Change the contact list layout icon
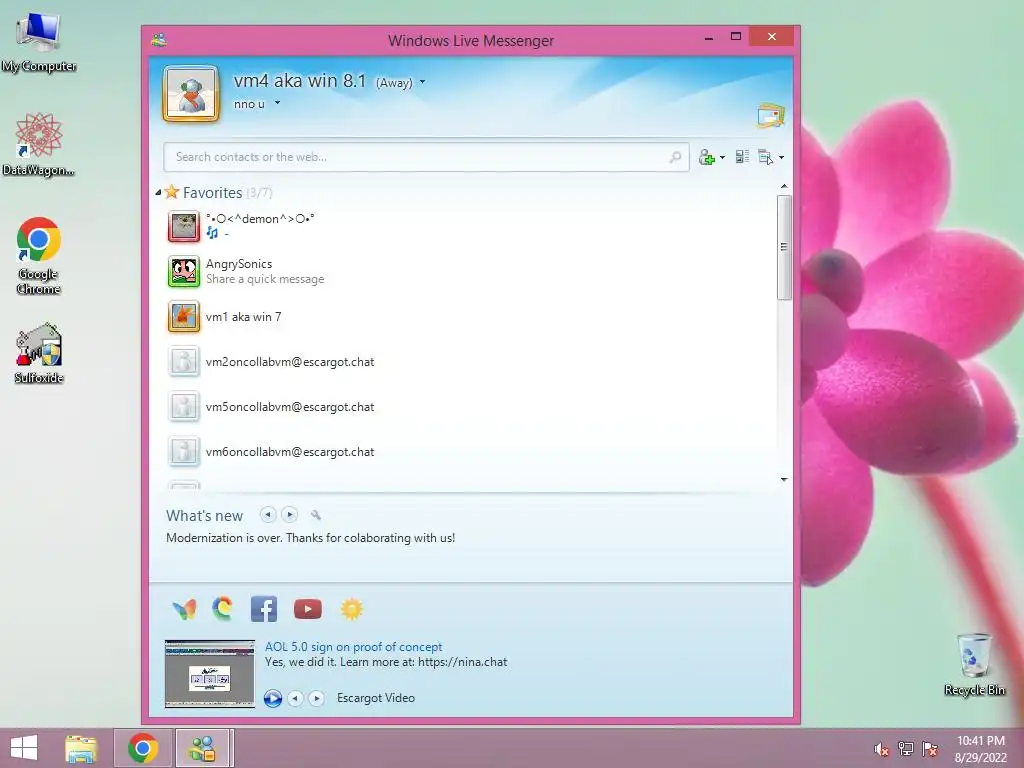Viewport: 1024px width, 768px height. click(x=742, y=157)
